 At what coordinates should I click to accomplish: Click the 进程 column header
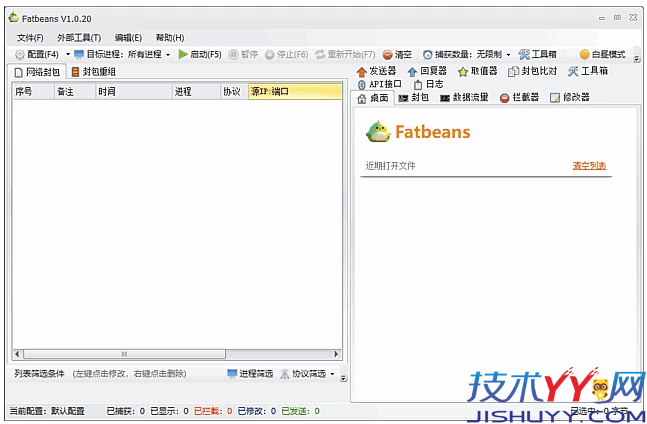[x=196, y=92]
